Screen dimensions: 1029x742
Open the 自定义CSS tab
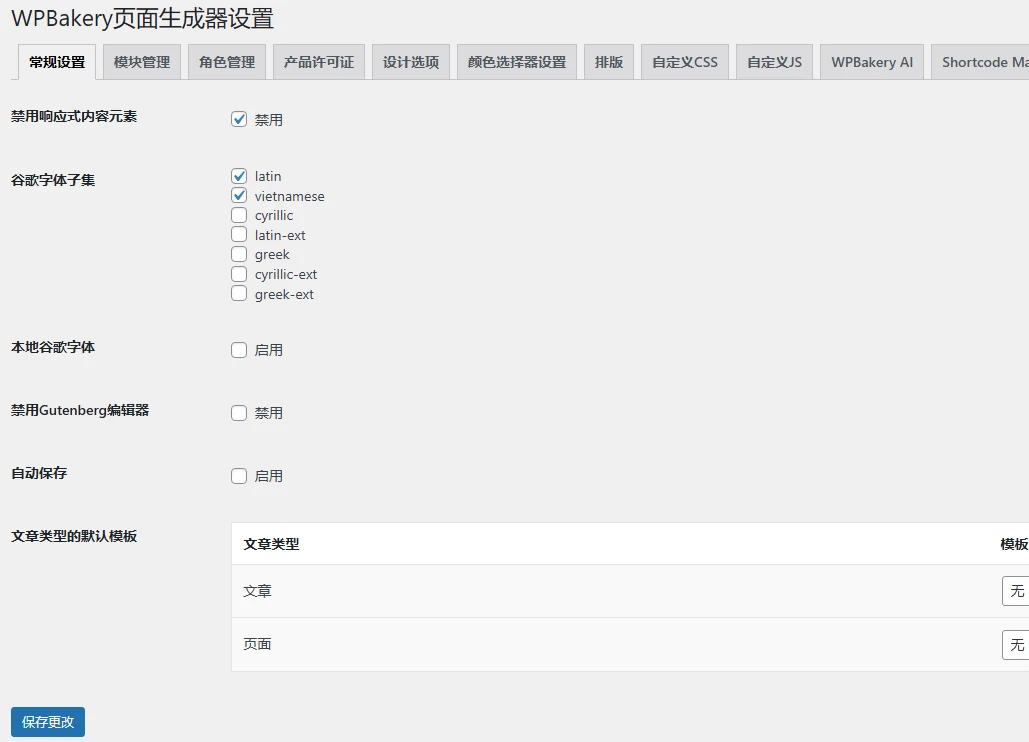[684, 61]
